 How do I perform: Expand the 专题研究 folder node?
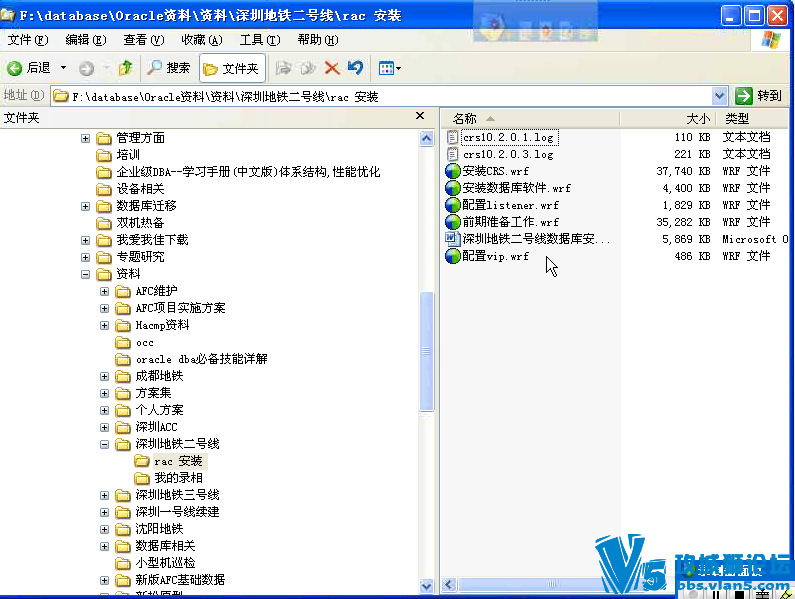click(85, 258)
